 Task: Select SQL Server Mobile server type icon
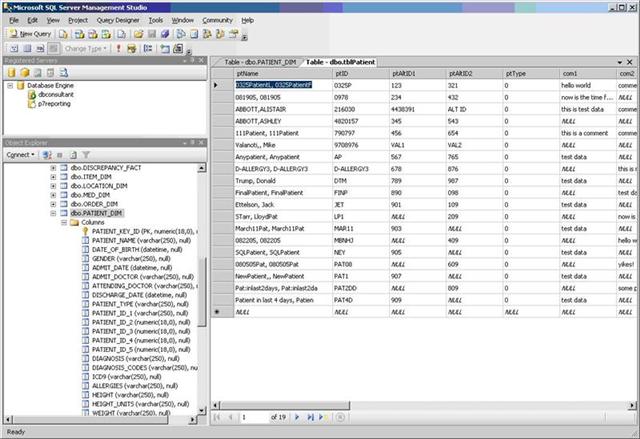50,73
